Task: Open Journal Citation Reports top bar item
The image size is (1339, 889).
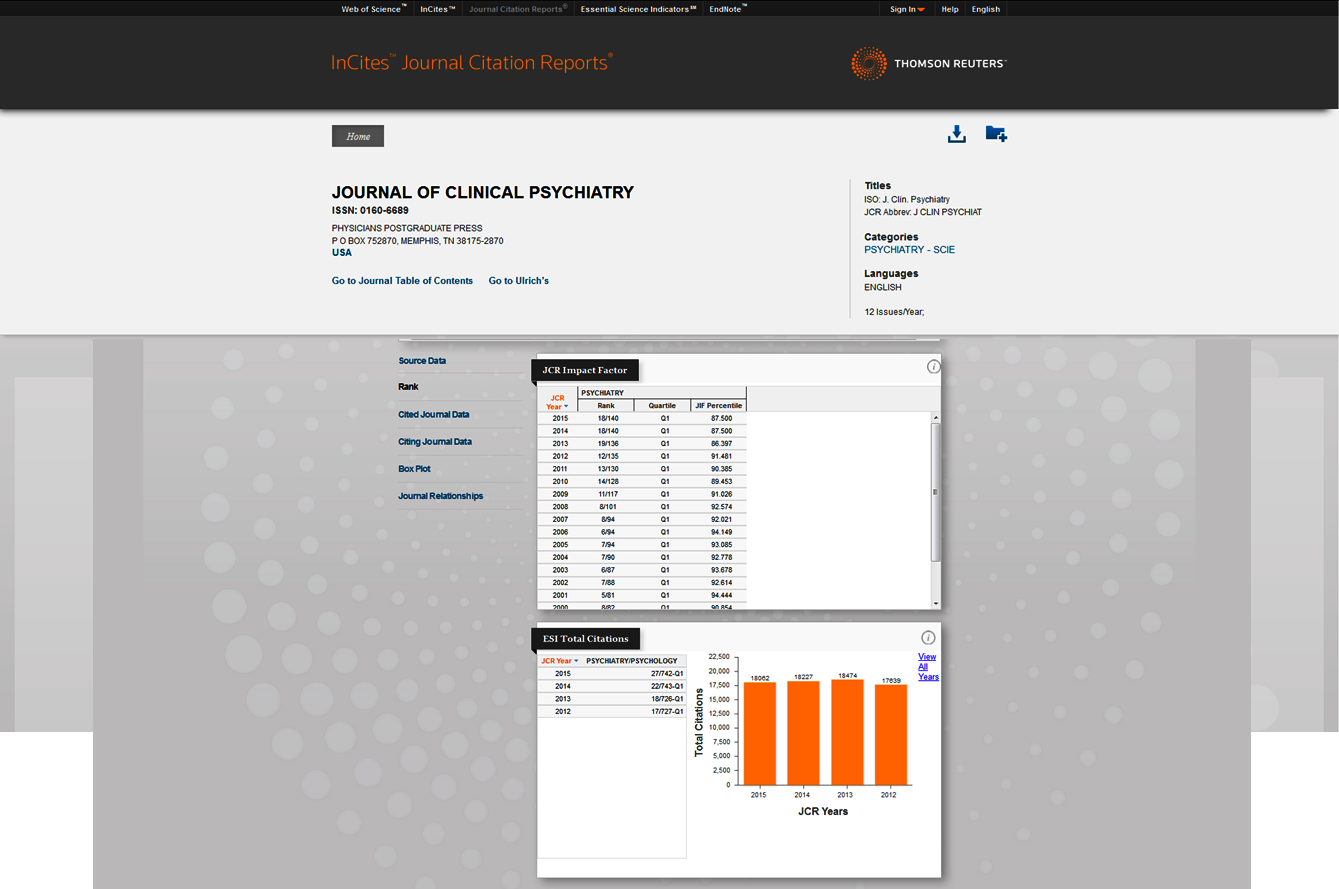Action: 518,9
